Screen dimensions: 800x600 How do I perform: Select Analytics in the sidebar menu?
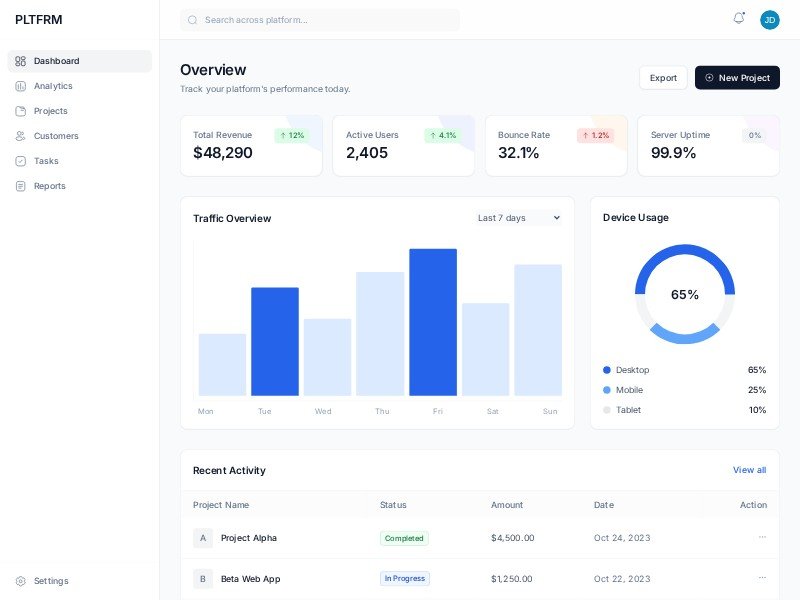pos(53,86)
